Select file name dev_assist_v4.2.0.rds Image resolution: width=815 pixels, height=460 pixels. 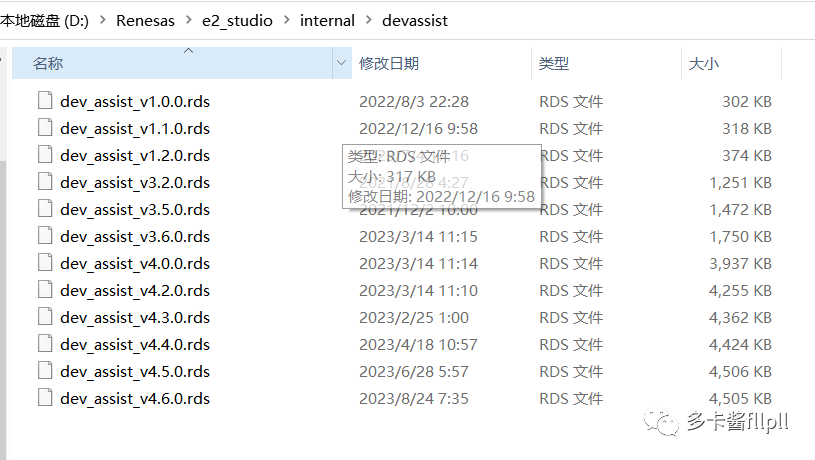coord(135,291)
